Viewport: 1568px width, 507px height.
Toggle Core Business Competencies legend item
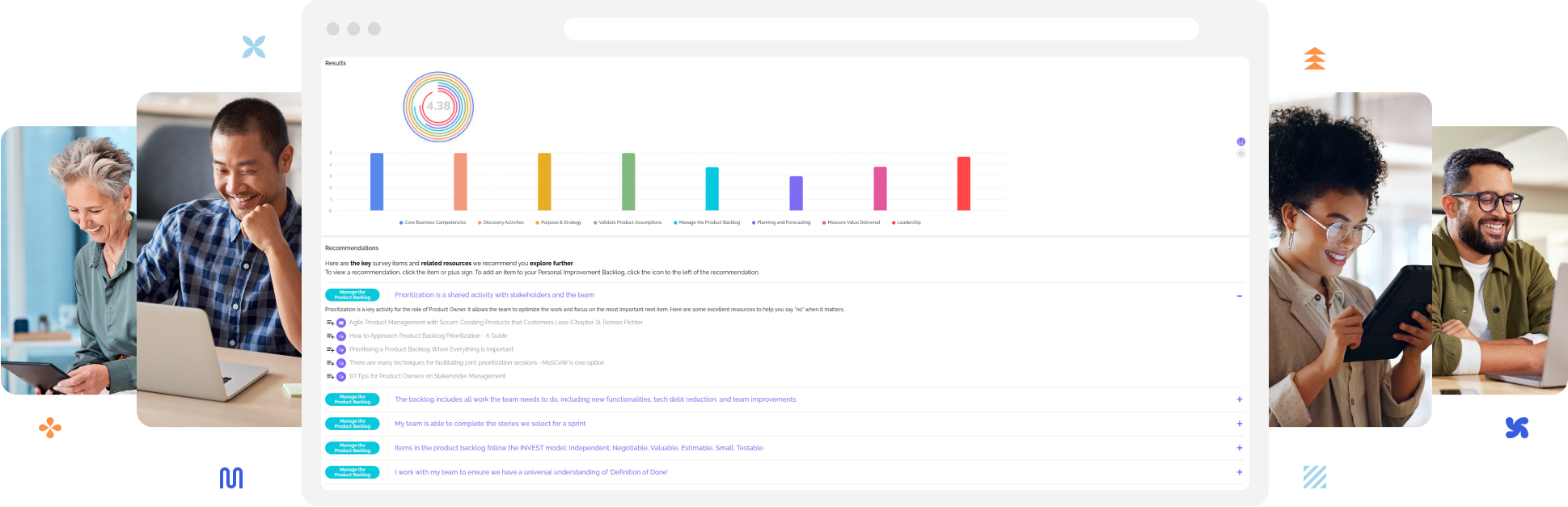[x=434, y=222]
